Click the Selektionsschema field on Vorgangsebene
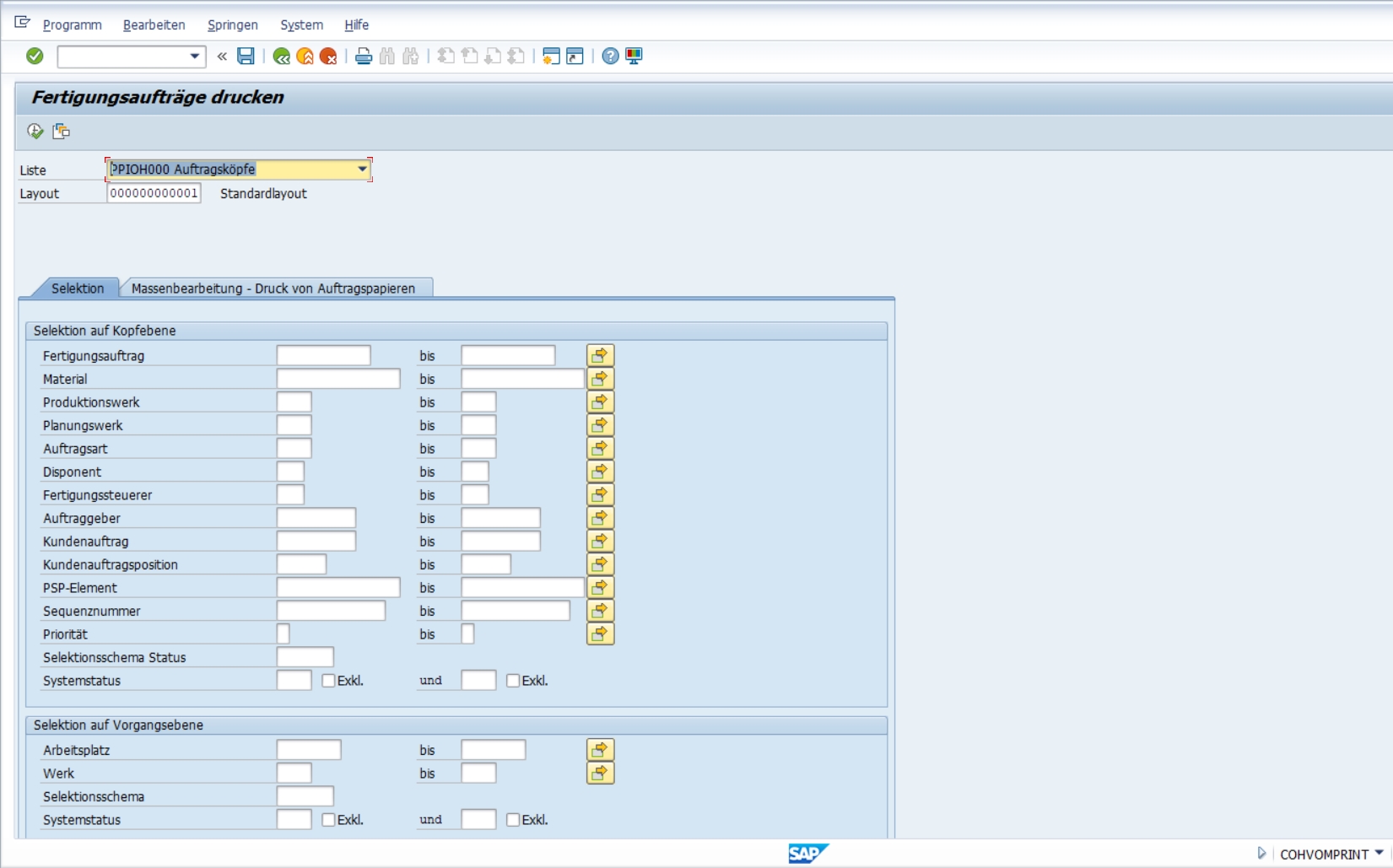The width and height of the screenshot is (1393, 868). 305,796
